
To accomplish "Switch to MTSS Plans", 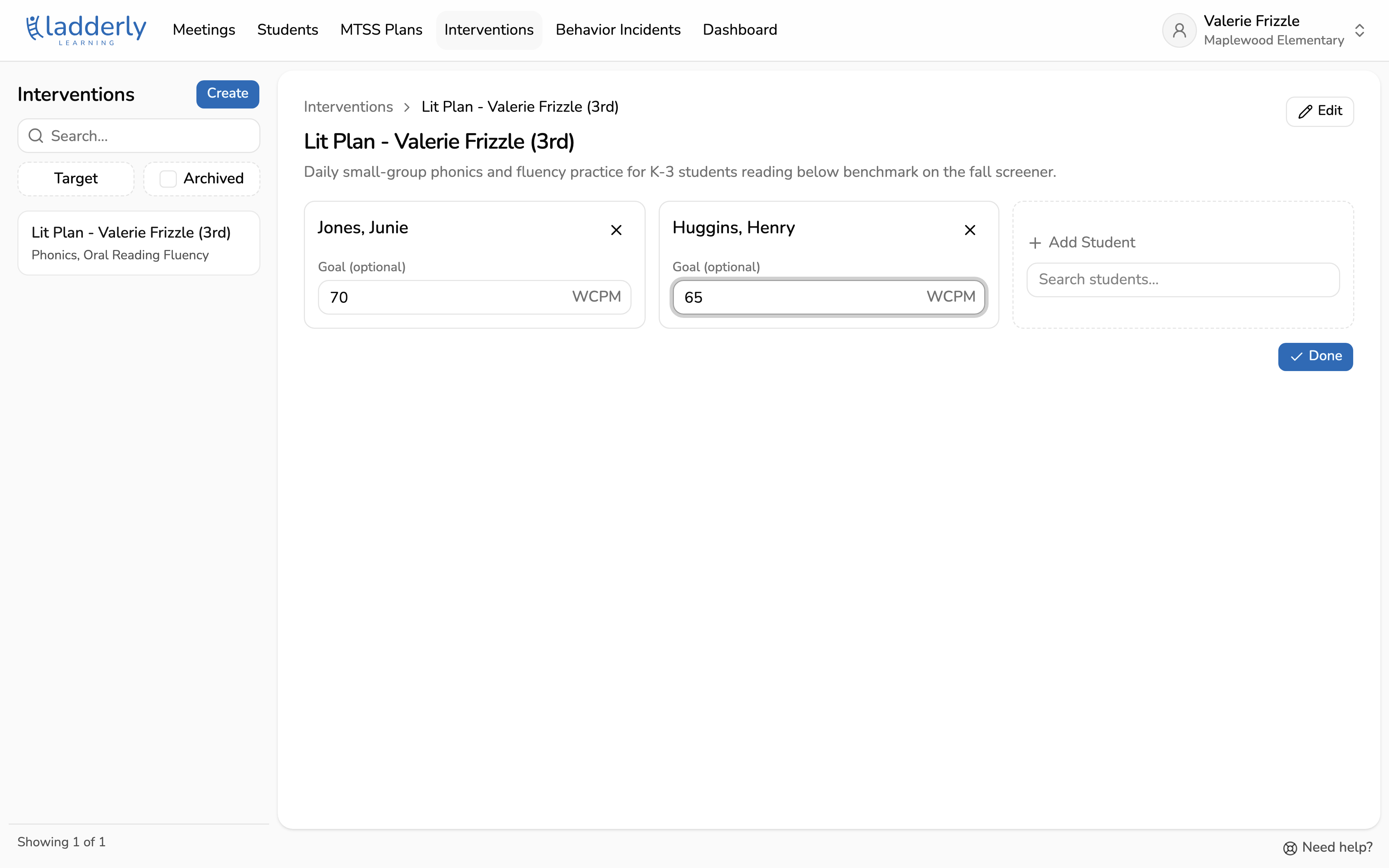I will [381, 30].
